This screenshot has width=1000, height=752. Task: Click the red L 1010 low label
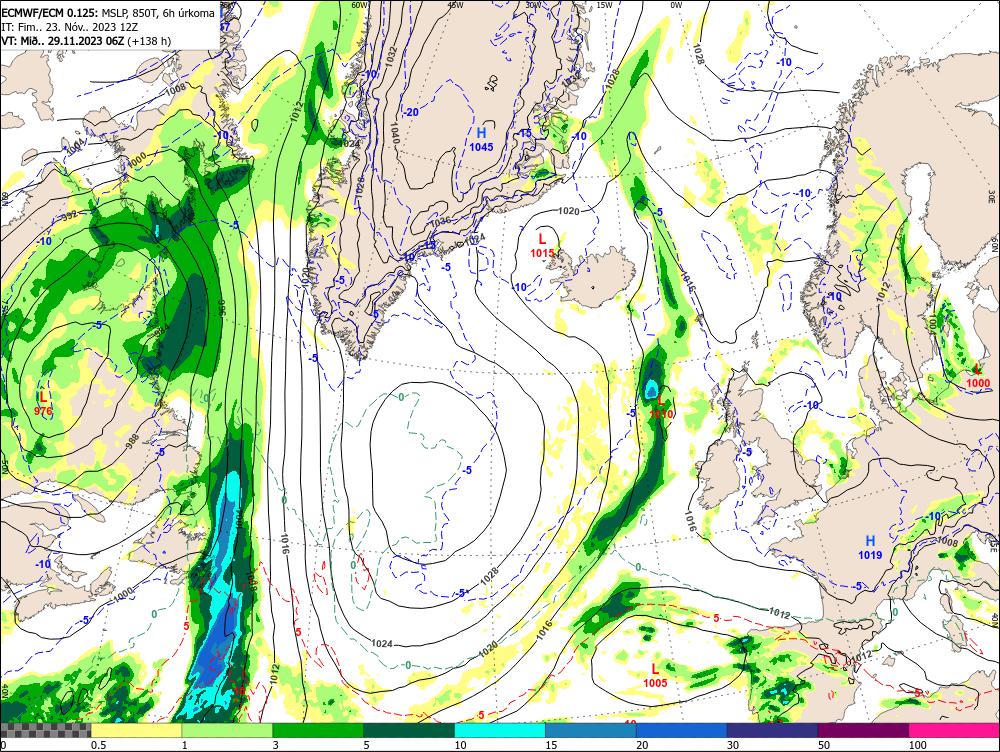pyautogui.click(x=661, y=407)
